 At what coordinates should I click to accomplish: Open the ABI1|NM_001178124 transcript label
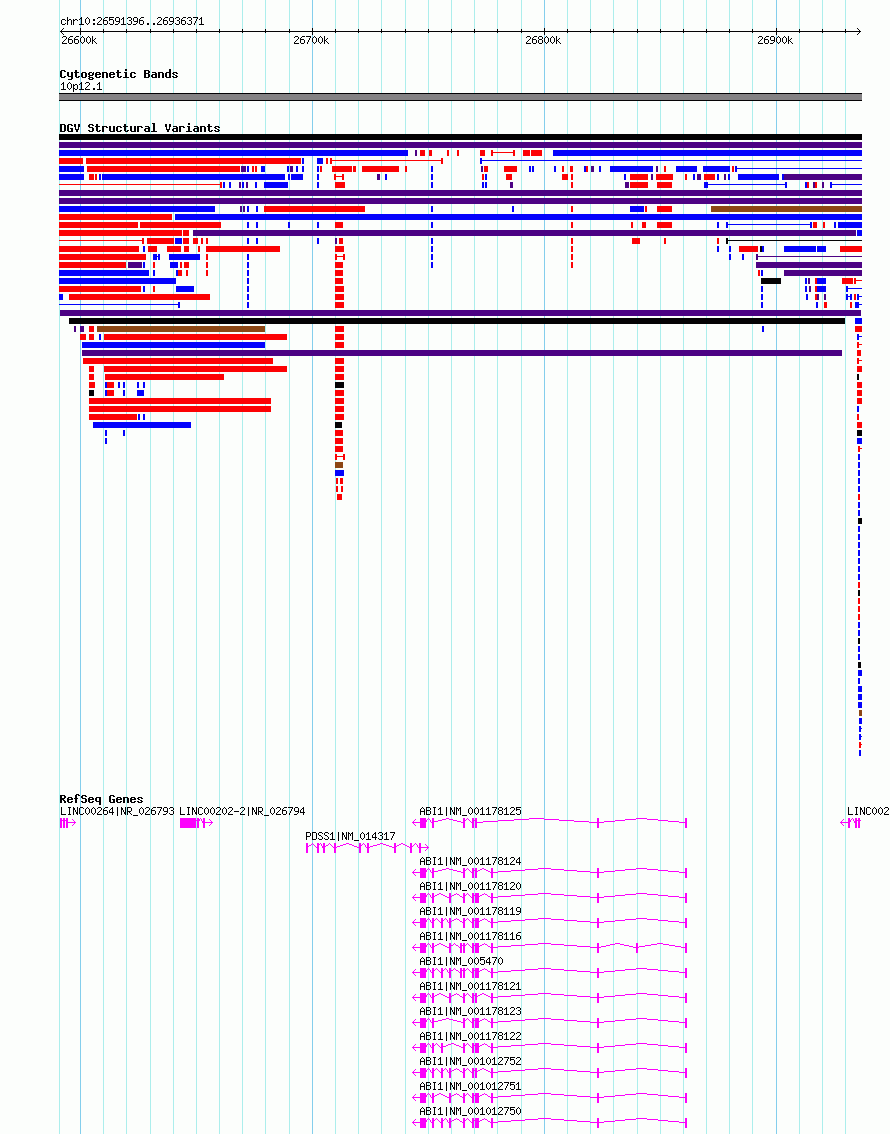(470, 861)
